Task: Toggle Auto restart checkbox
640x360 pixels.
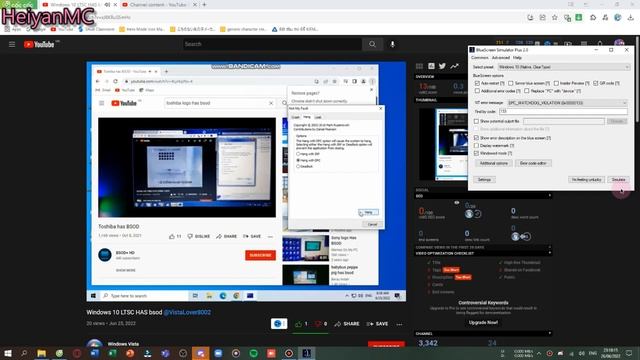Action: (x=477, y=83)
